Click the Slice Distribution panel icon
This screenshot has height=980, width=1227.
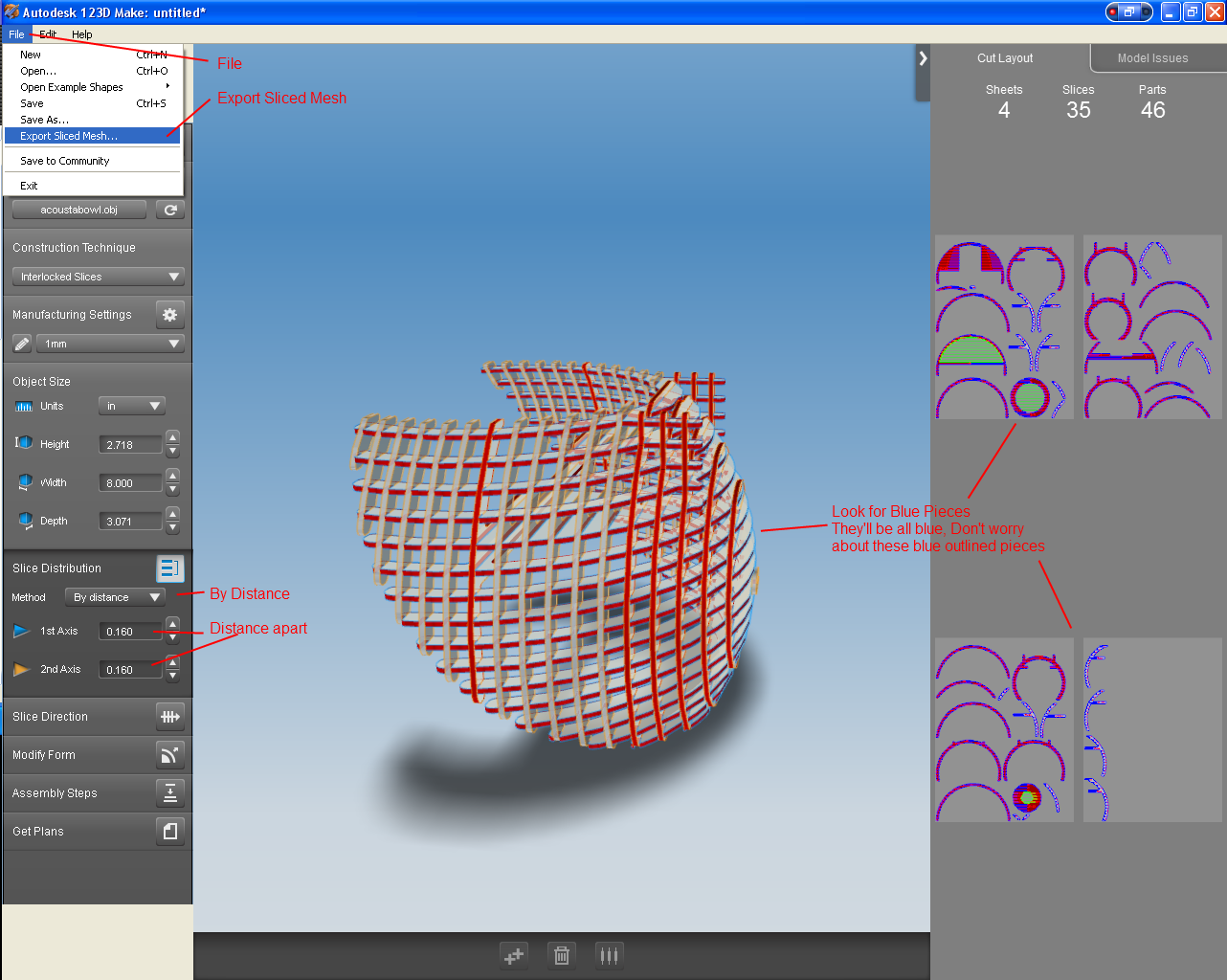pos(170,568)
